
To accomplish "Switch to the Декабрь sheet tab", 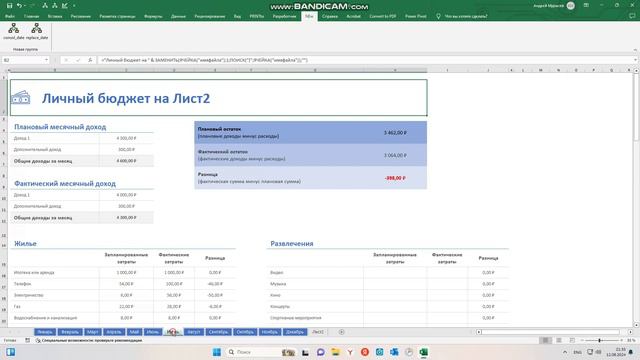I will pyautogui.click(x=295, y=332).
